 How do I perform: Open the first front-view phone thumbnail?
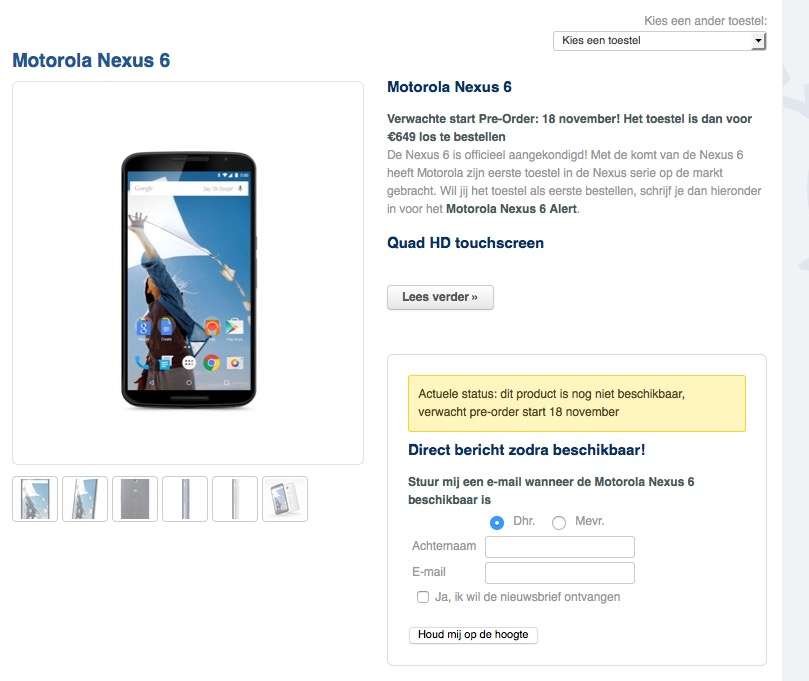click(x=35, y=499)
